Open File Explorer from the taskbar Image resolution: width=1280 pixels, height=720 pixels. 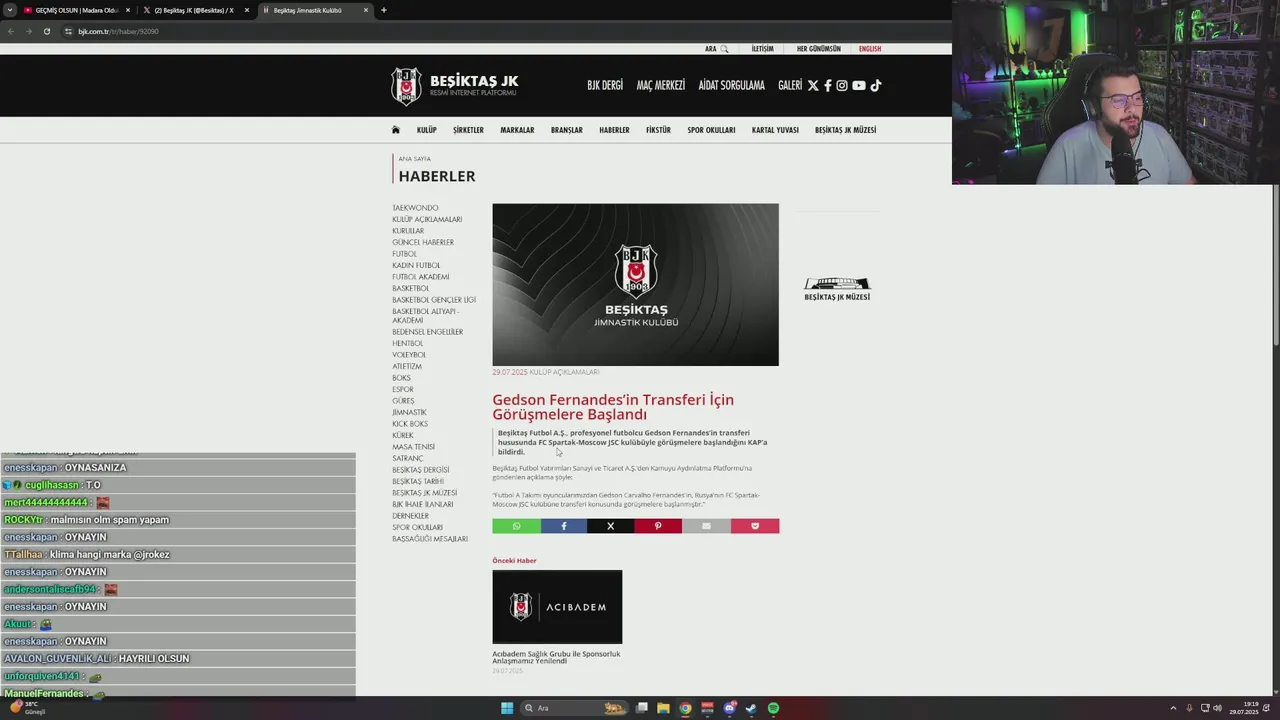tap(663, 708)
